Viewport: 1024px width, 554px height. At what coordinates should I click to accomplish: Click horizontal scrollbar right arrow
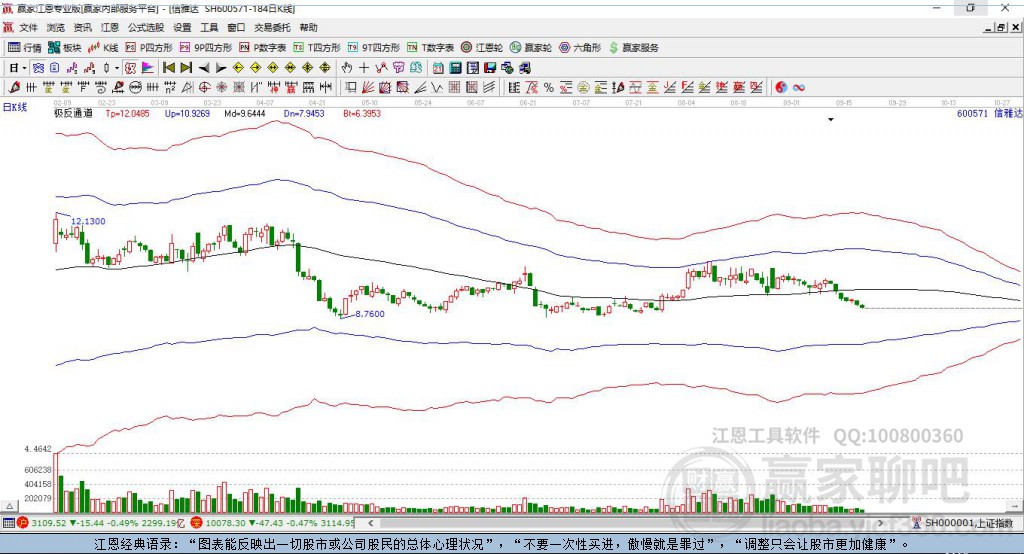[x=880, y=523]
